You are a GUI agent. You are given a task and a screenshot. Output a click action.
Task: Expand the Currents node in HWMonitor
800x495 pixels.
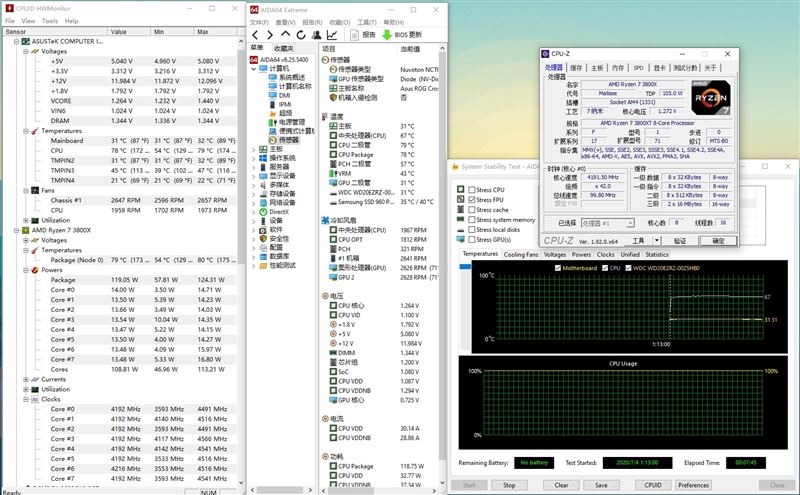point(26,379)
